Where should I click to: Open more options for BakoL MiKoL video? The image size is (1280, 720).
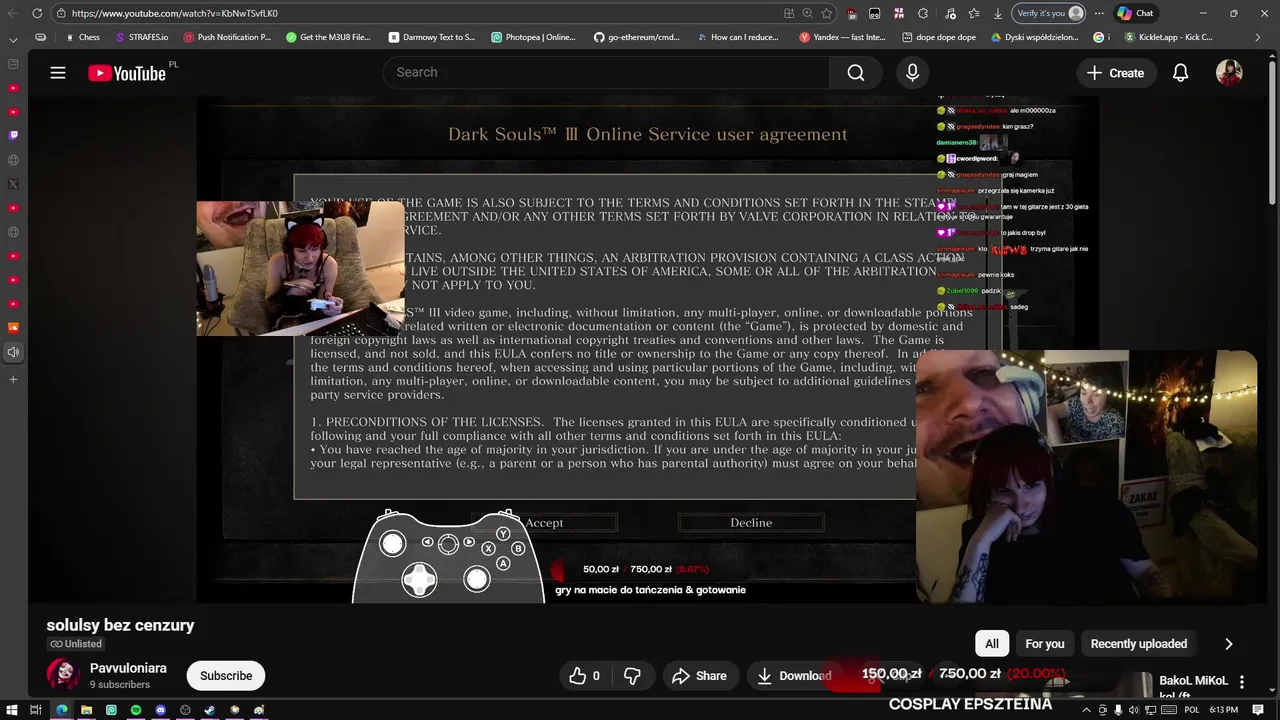1242,682
